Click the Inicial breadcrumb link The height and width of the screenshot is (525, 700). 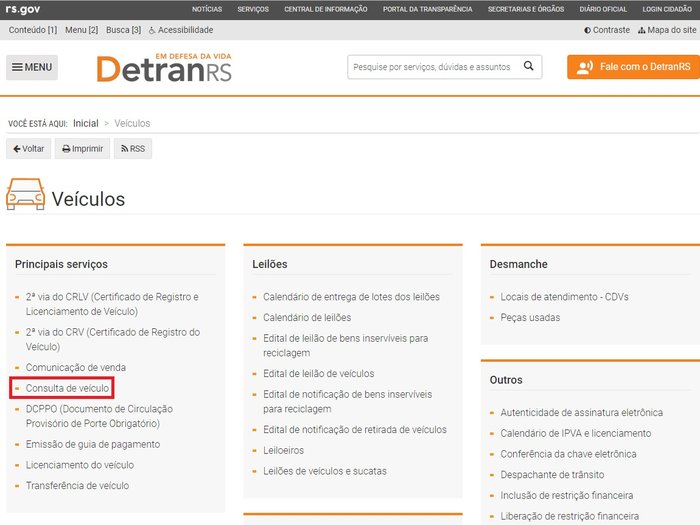coord(86,123)
